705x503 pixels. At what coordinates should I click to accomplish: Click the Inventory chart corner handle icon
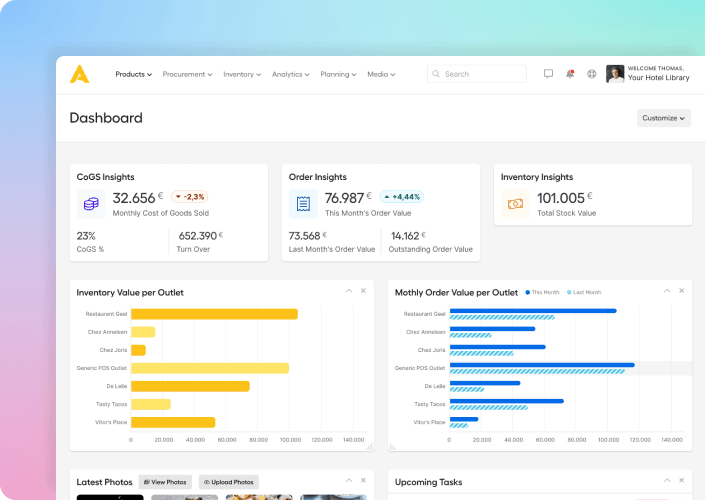(370, 446)
